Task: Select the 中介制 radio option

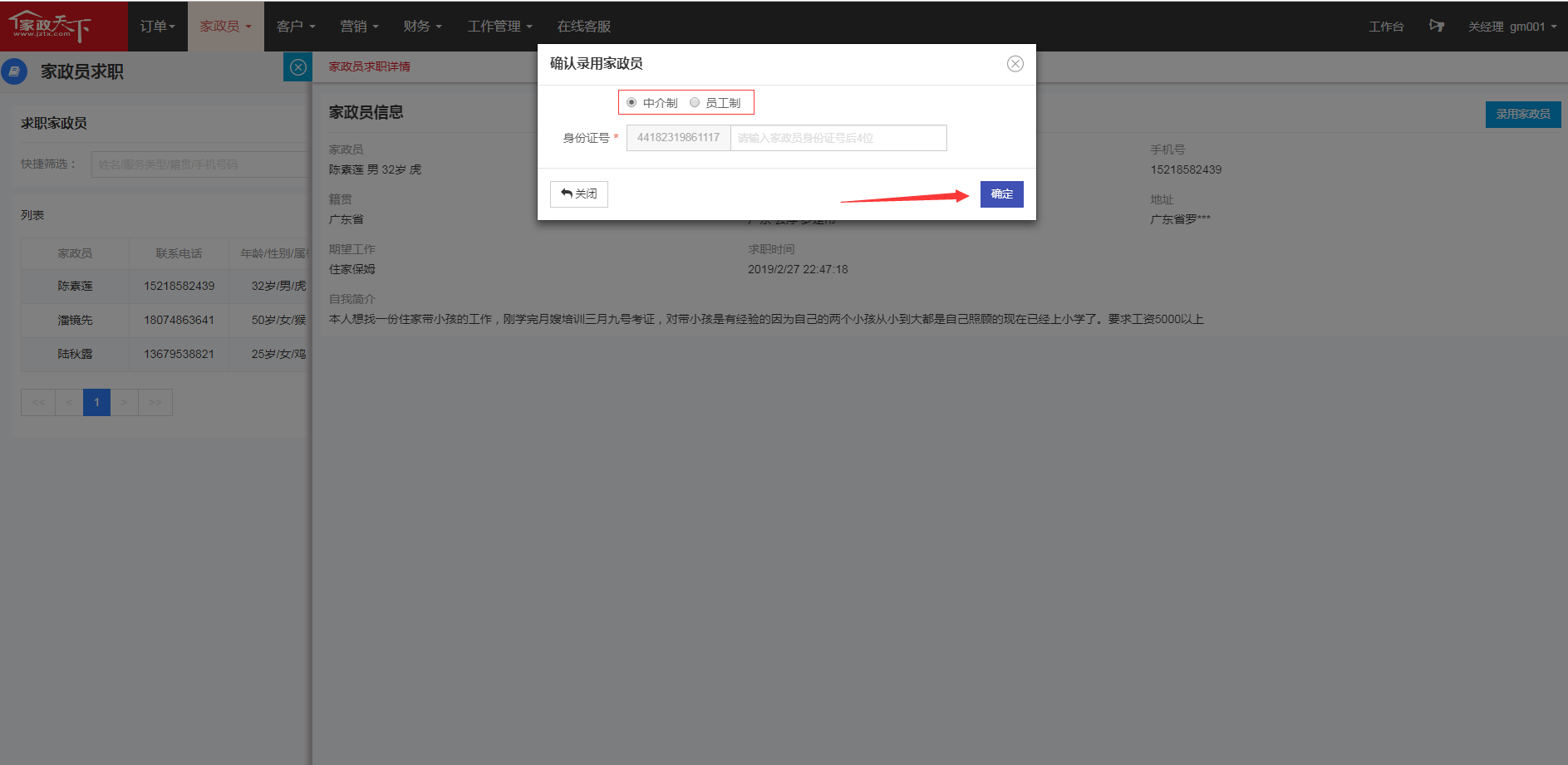Action: click(x=632, y=102)
